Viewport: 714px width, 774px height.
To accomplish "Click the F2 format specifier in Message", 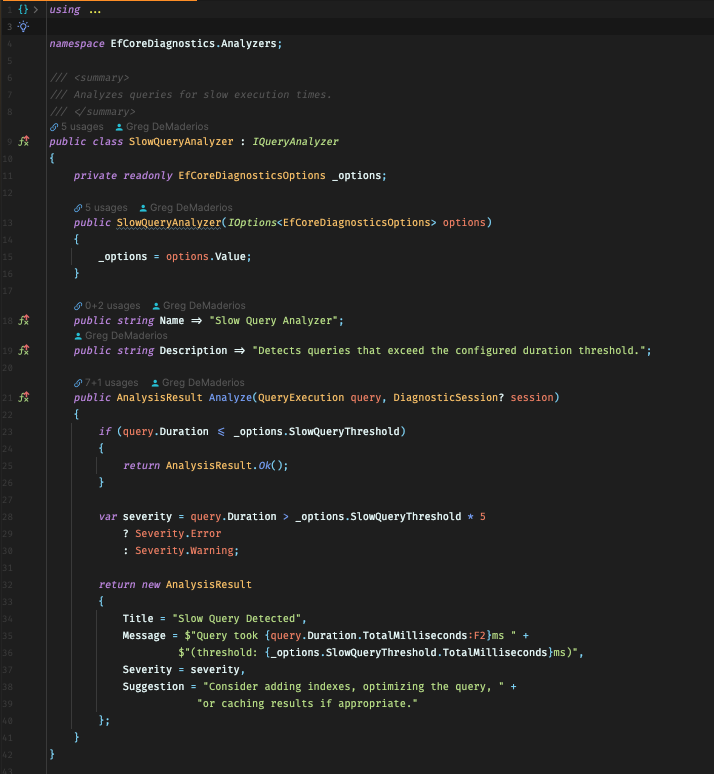I will [x=479, y=636].
